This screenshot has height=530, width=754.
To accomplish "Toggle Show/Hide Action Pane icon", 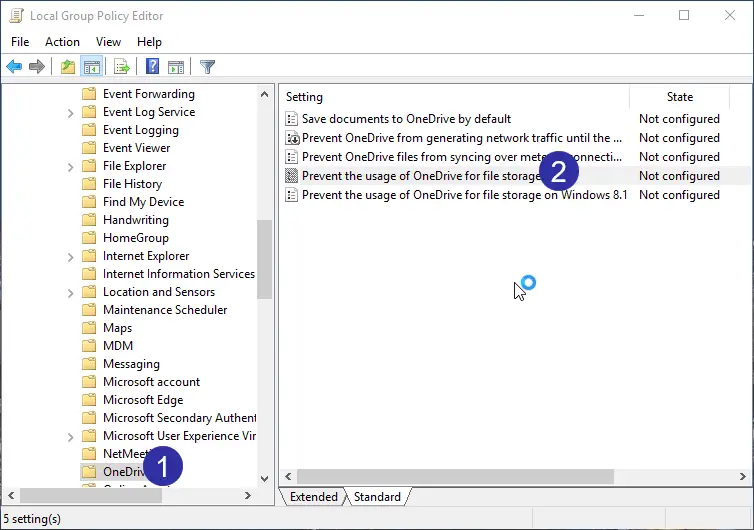I will click(176, 66).
